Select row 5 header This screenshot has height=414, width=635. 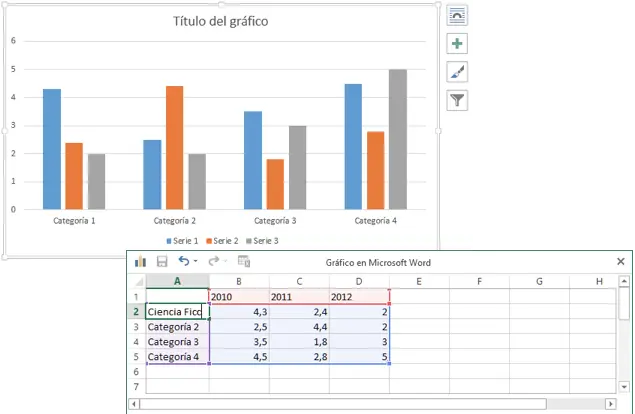(137, 356)
